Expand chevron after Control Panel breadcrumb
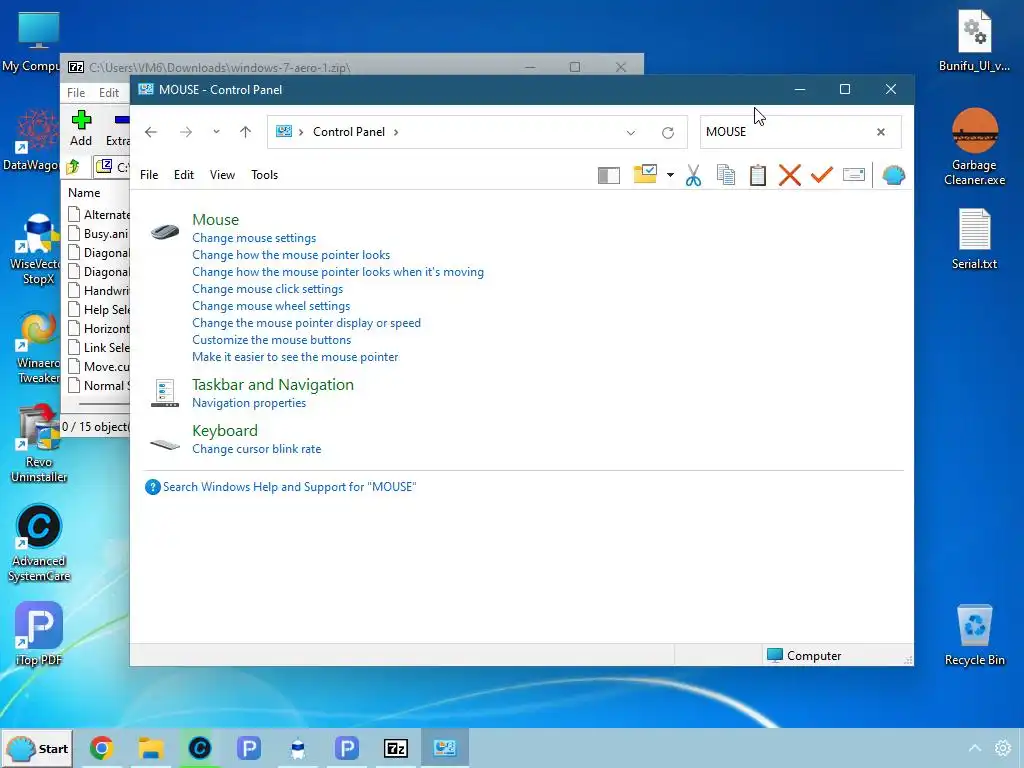Viewport: 1024px width, 768px height. point(396,132)
